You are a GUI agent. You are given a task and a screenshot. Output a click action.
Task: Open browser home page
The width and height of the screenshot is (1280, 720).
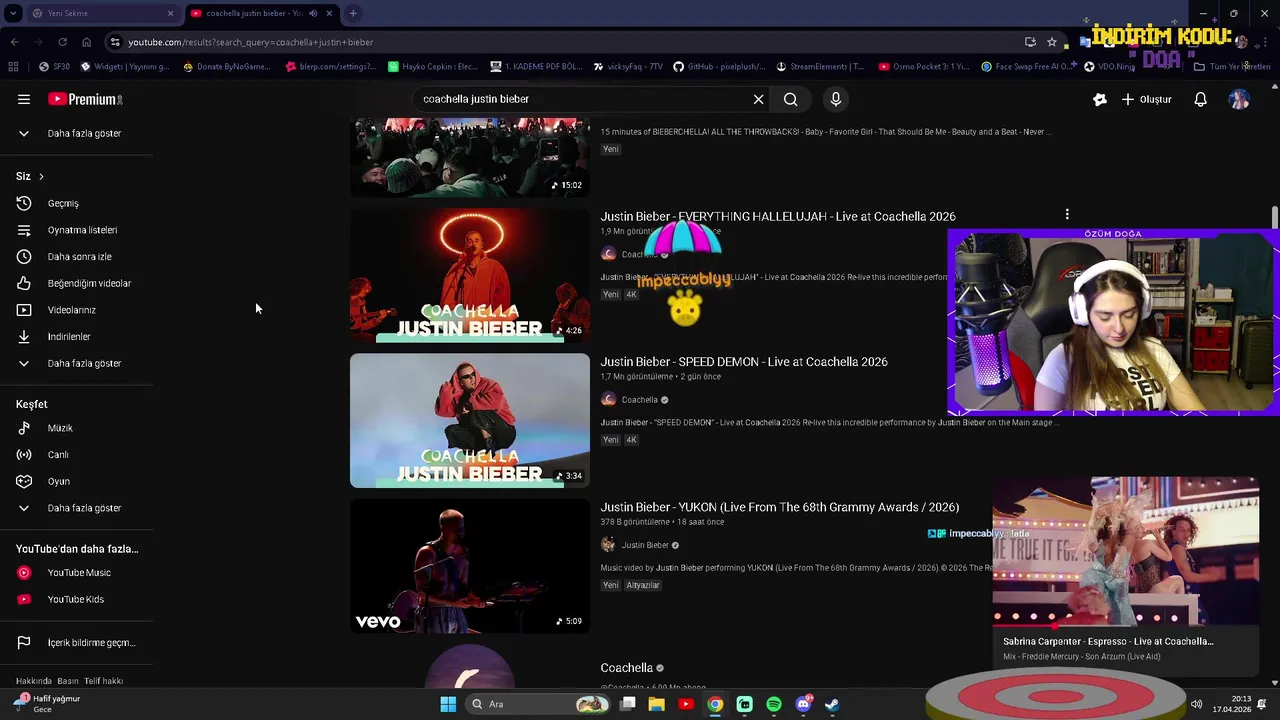(86, 42)
